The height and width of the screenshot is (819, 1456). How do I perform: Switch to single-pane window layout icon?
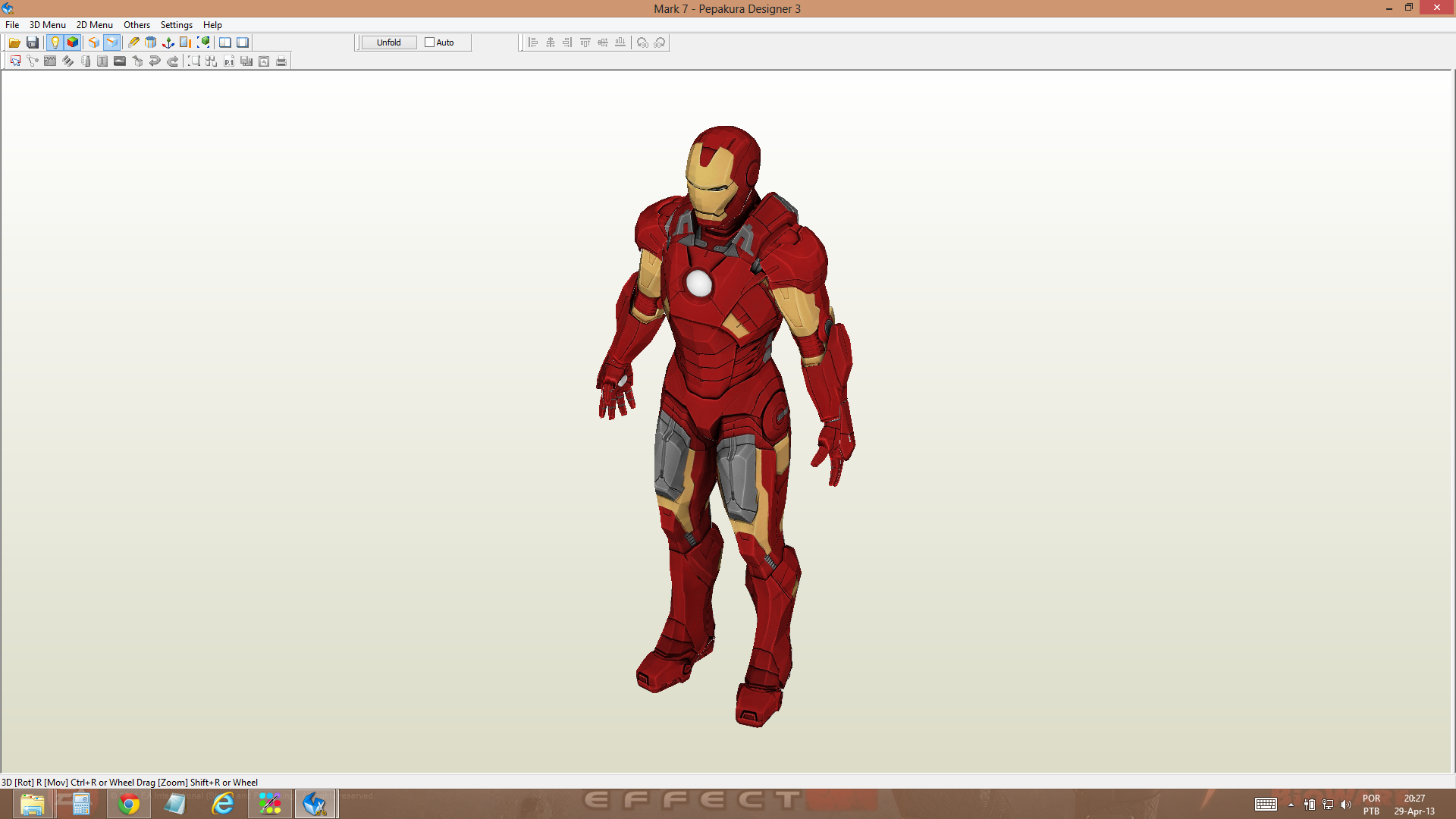[x=243, y=42]
